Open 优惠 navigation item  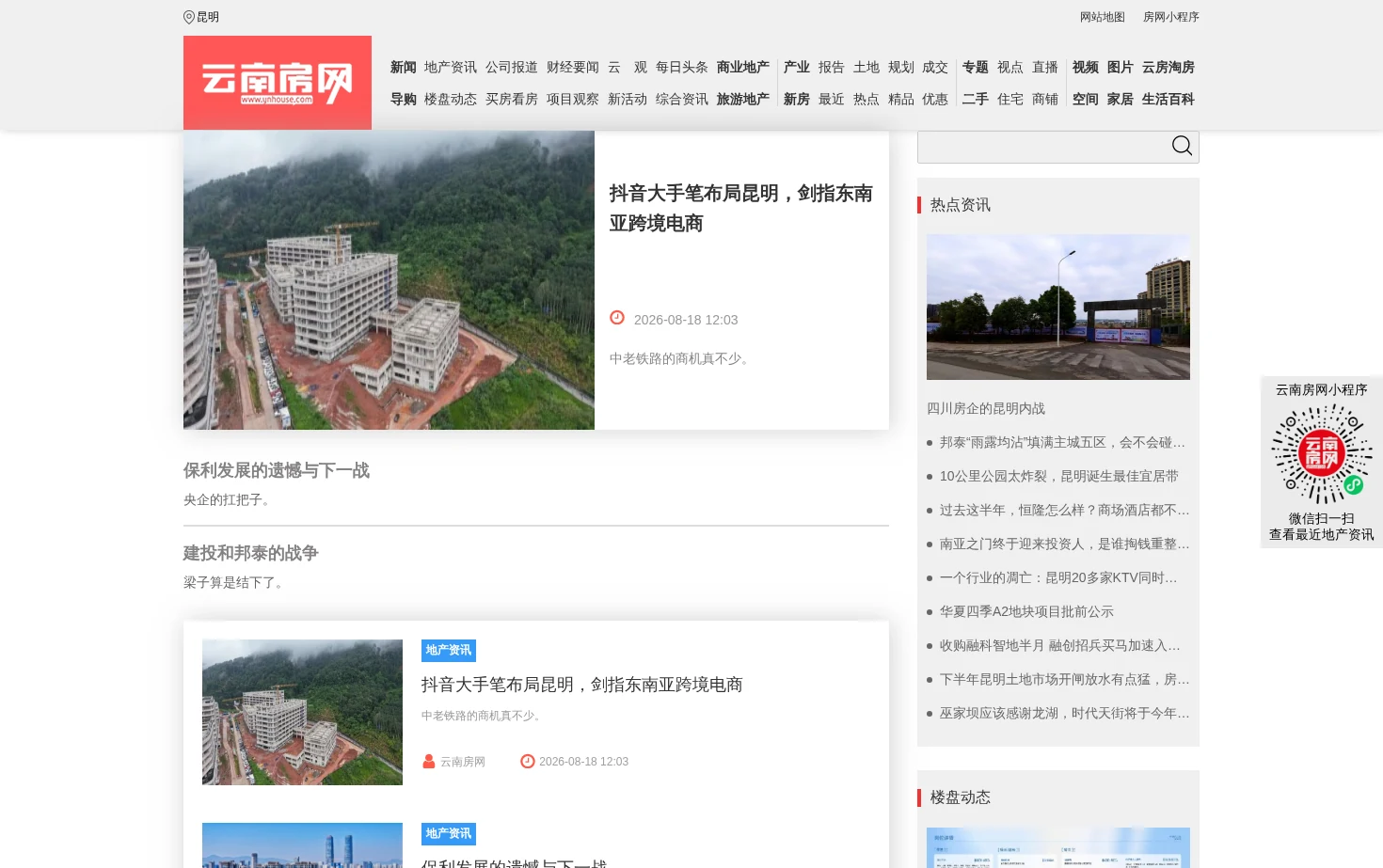(935, 100)
